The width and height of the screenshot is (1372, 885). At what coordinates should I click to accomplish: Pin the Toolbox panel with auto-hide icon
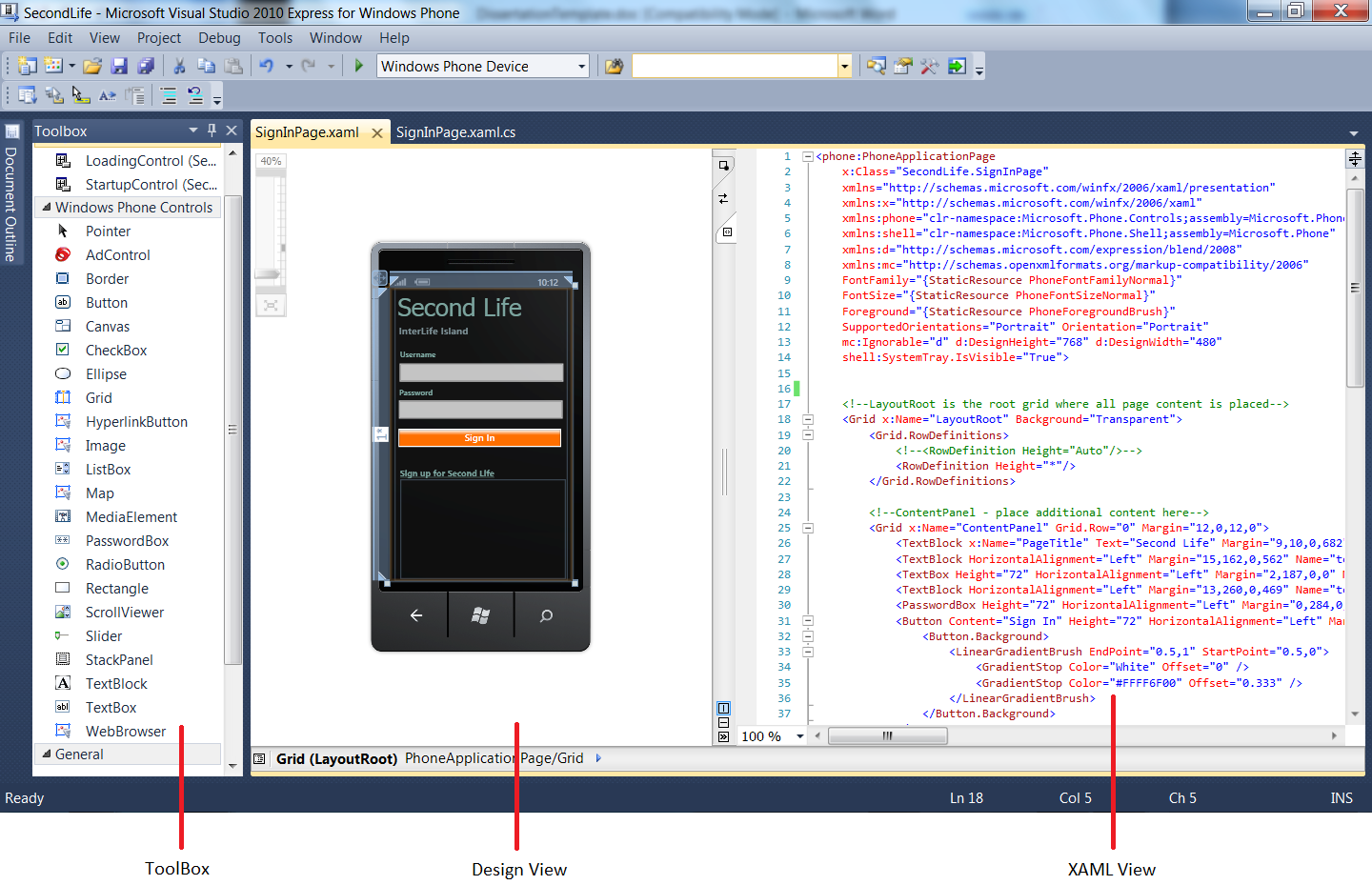(x=212, y=131)
